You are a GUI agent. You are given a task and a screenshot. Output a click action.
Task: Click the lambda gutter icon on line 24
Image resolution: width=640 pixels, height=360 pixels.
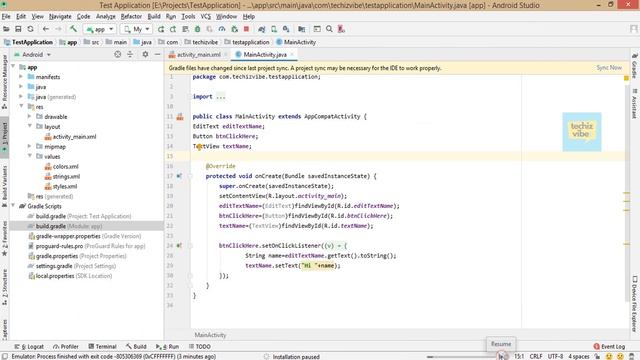pos(179,246)
